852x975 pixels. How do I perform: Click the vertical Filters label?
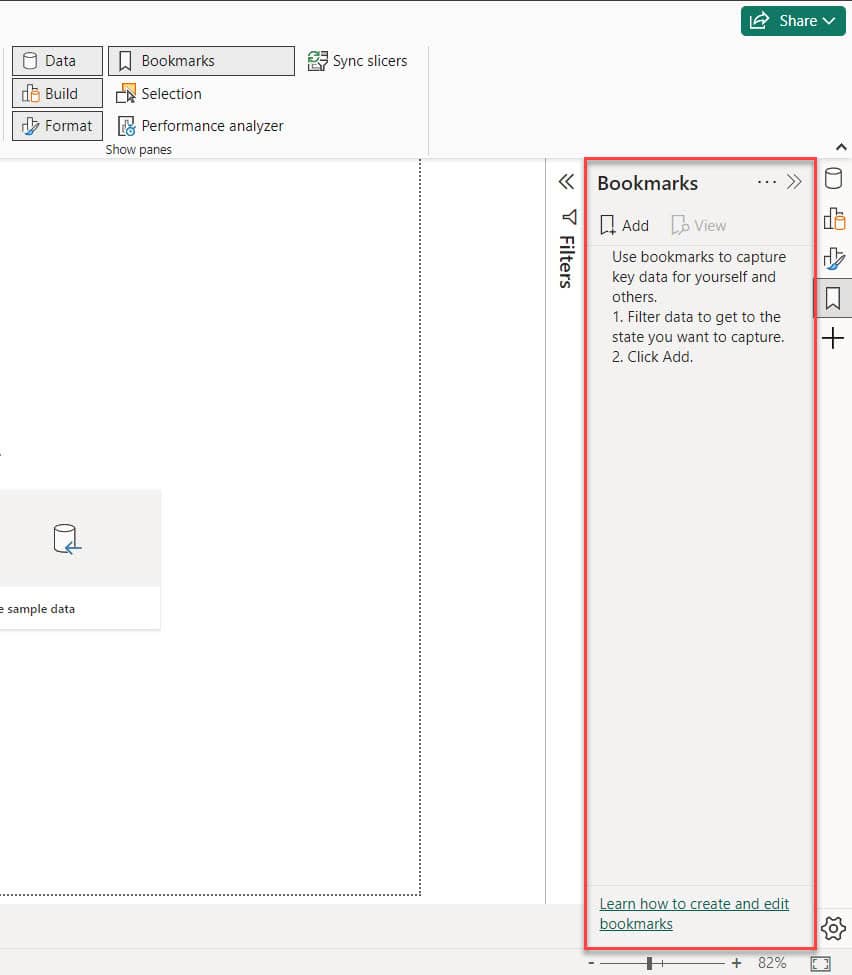click(x=566, y=262)
